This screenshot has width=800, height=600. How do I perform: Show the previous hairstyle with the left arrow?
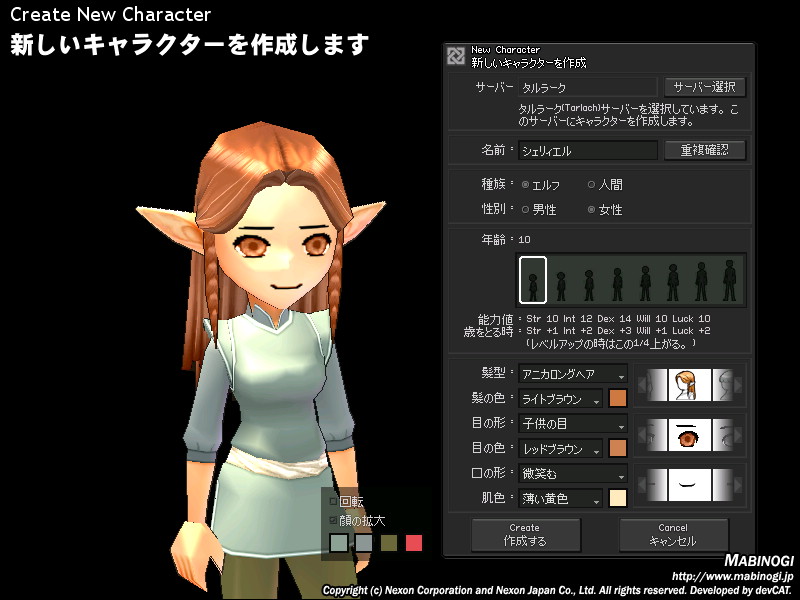tap(642, 385)
